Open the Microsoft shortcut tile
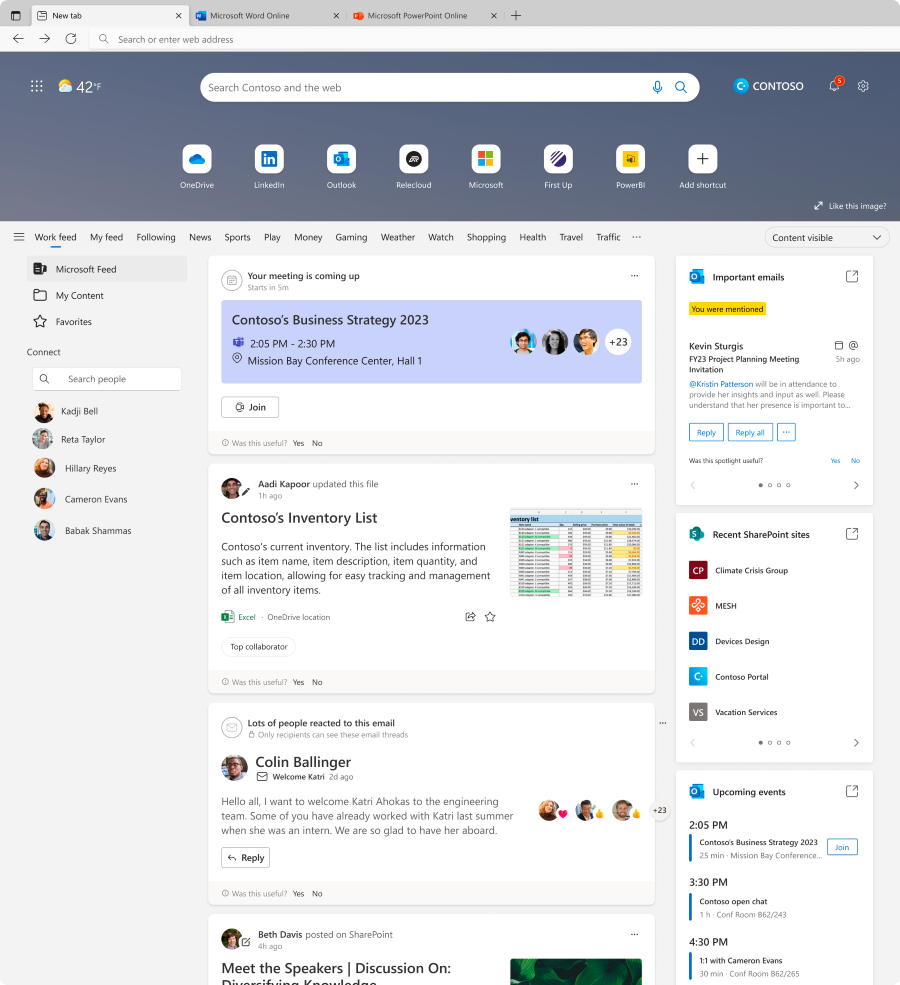Viewport: 900px width, 985px height. 485,160
